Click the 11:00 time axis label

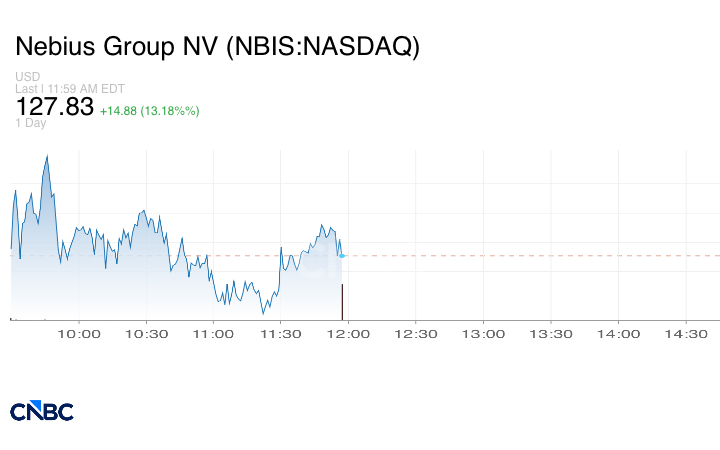click(213, 333)
